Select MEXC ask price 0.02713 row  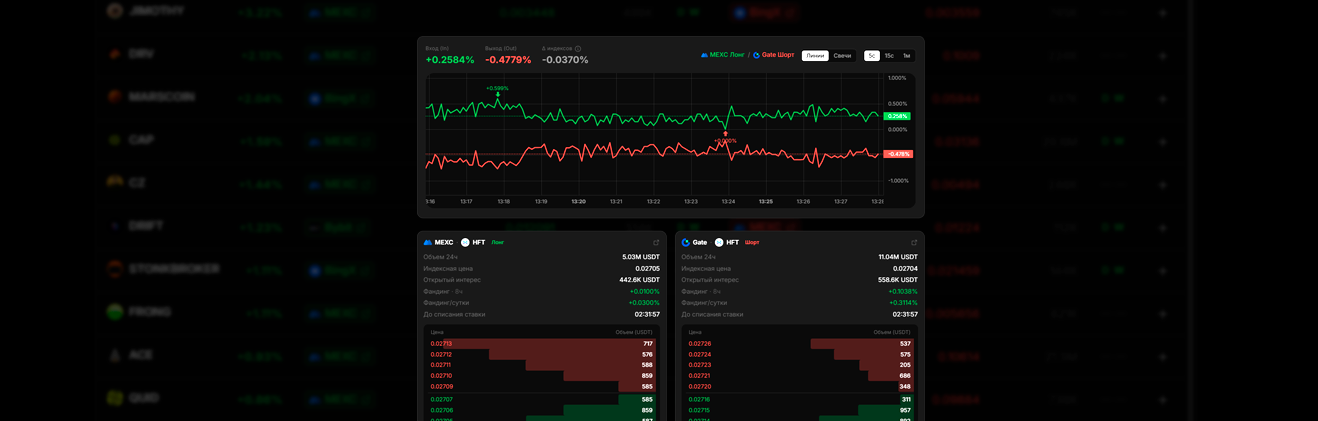point(541,344)
